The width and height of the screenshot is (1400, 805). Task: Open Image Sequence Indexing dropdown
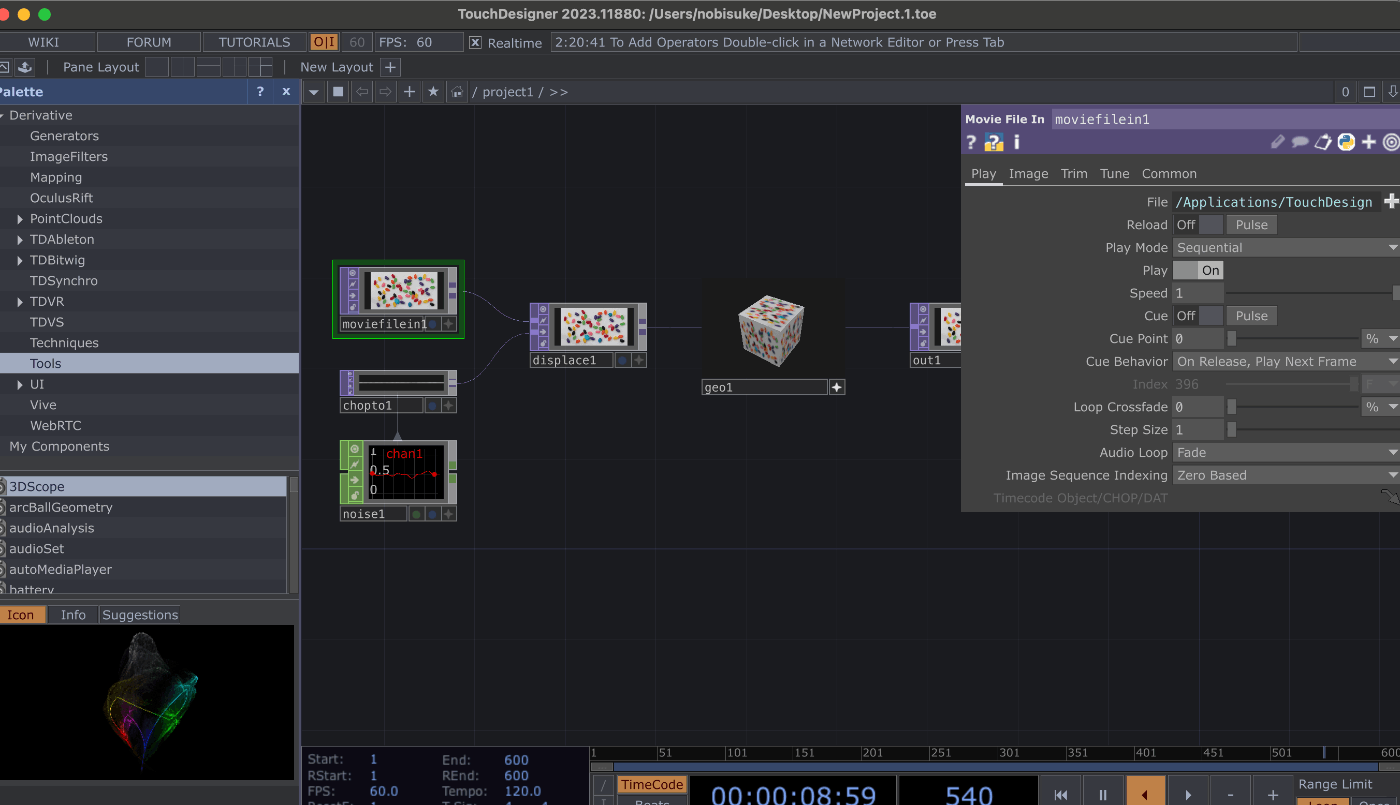click(1286, 475)
